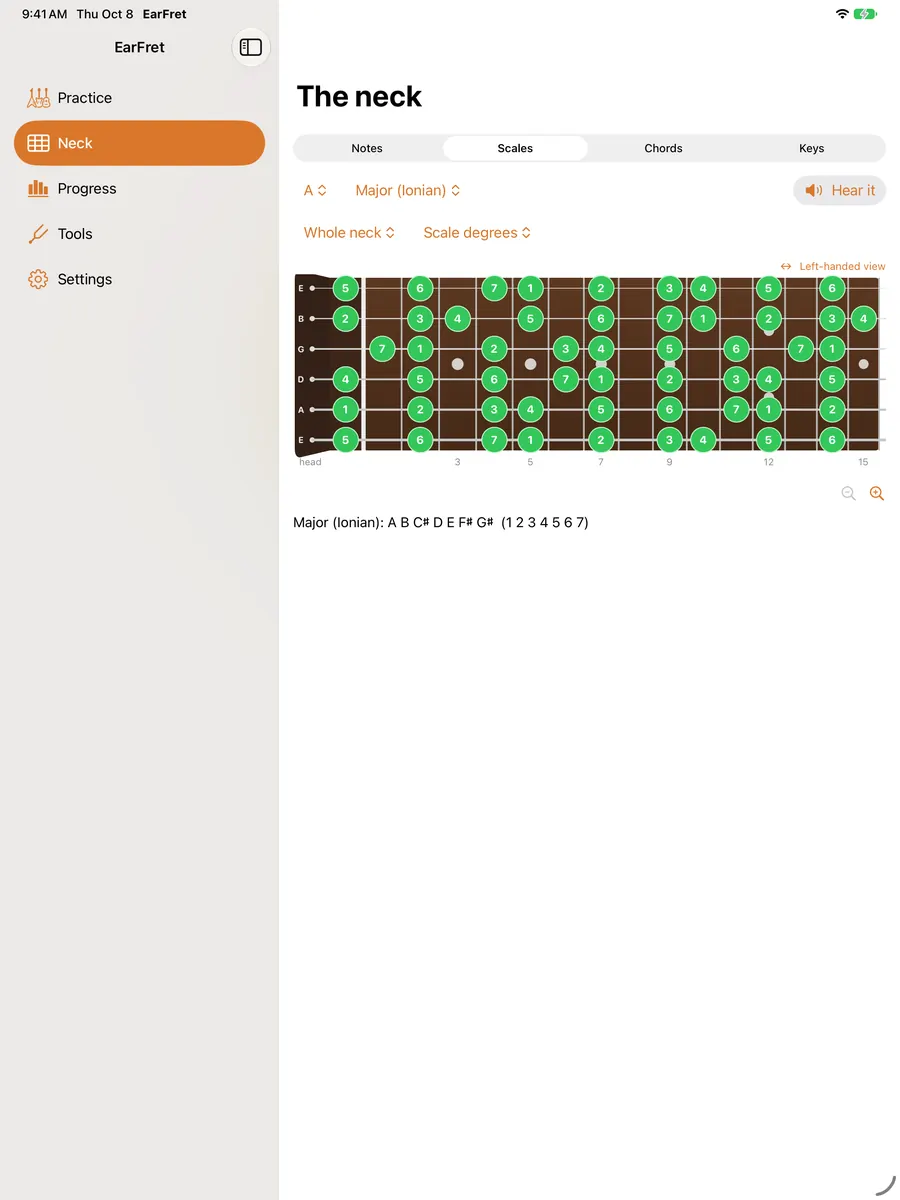This screenshot has width=900, height=1200.
Task: Open the root note A dropdown
Action: [315, 190]
